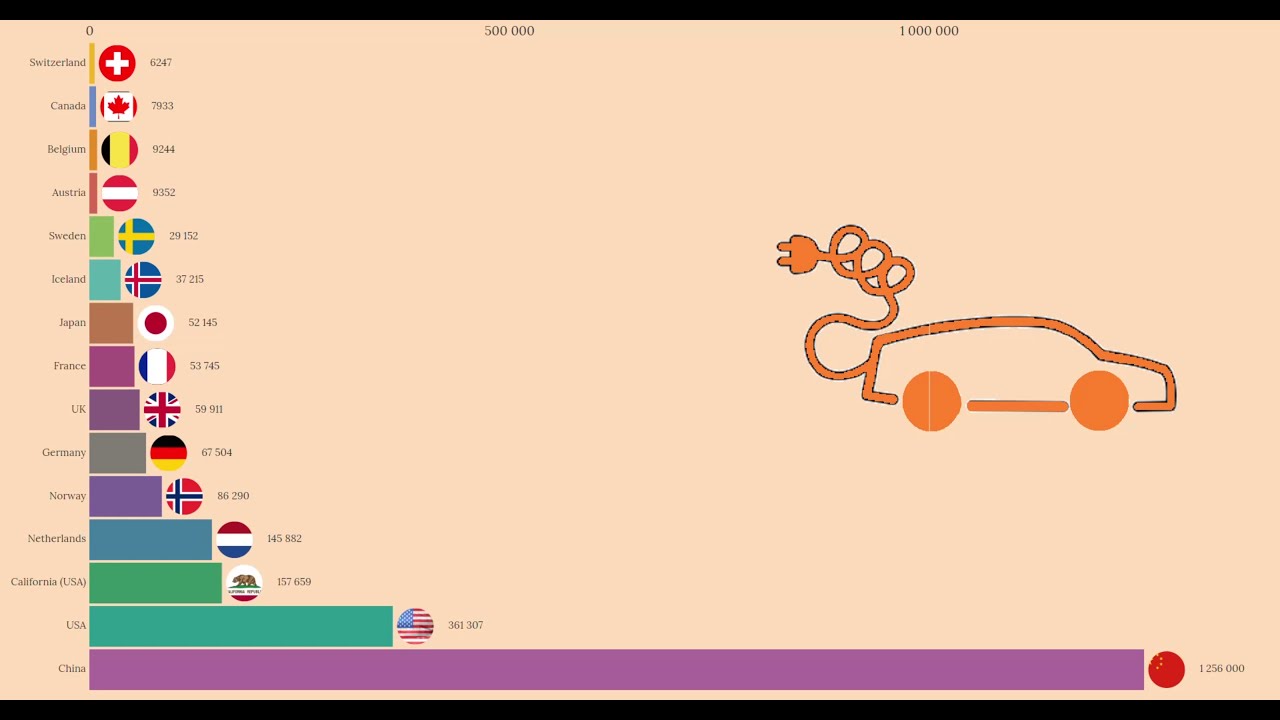
Task: Click the orange electric car illustration
Action: pyautogui.click(x=976, y=329)
